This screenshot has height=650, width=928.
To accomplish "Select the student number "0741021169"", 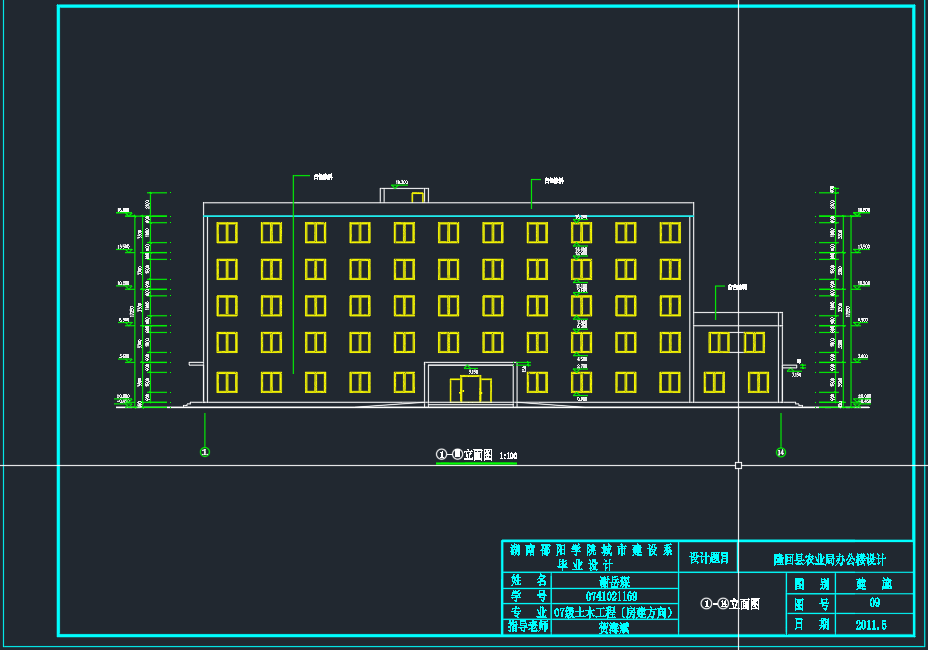I will [611, 596].
